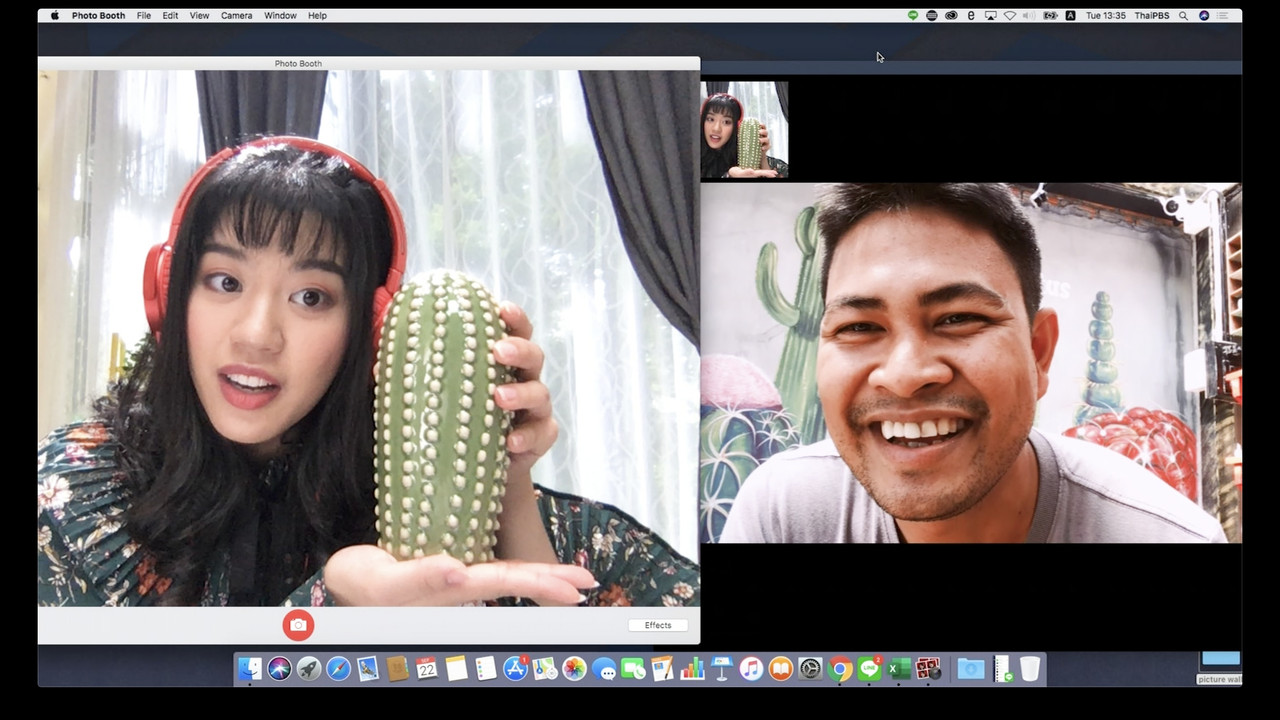Open the Photos app from Dock
The height and width of the screenshot is (720, 1280).
click(574, 669)
